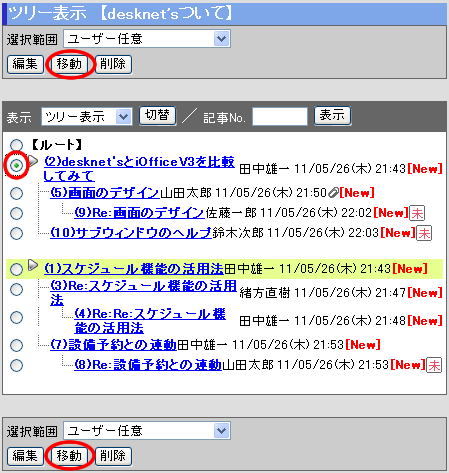The width and height of the screenshot is (449, 473).
Task: Click the 未 unread icon on article 9
Action: click(x=417, y=213)
